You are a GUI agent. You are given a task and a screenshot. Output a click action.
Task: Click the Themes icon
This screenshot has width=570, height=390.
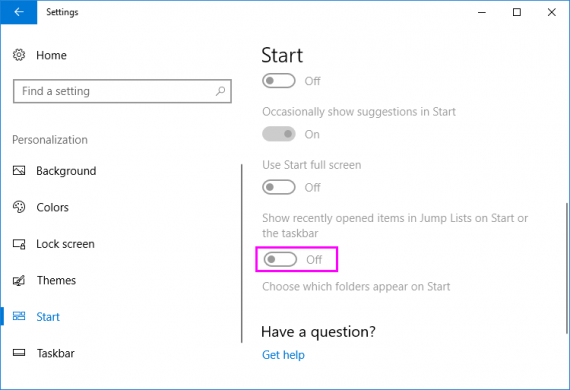(x=19, y=280)
